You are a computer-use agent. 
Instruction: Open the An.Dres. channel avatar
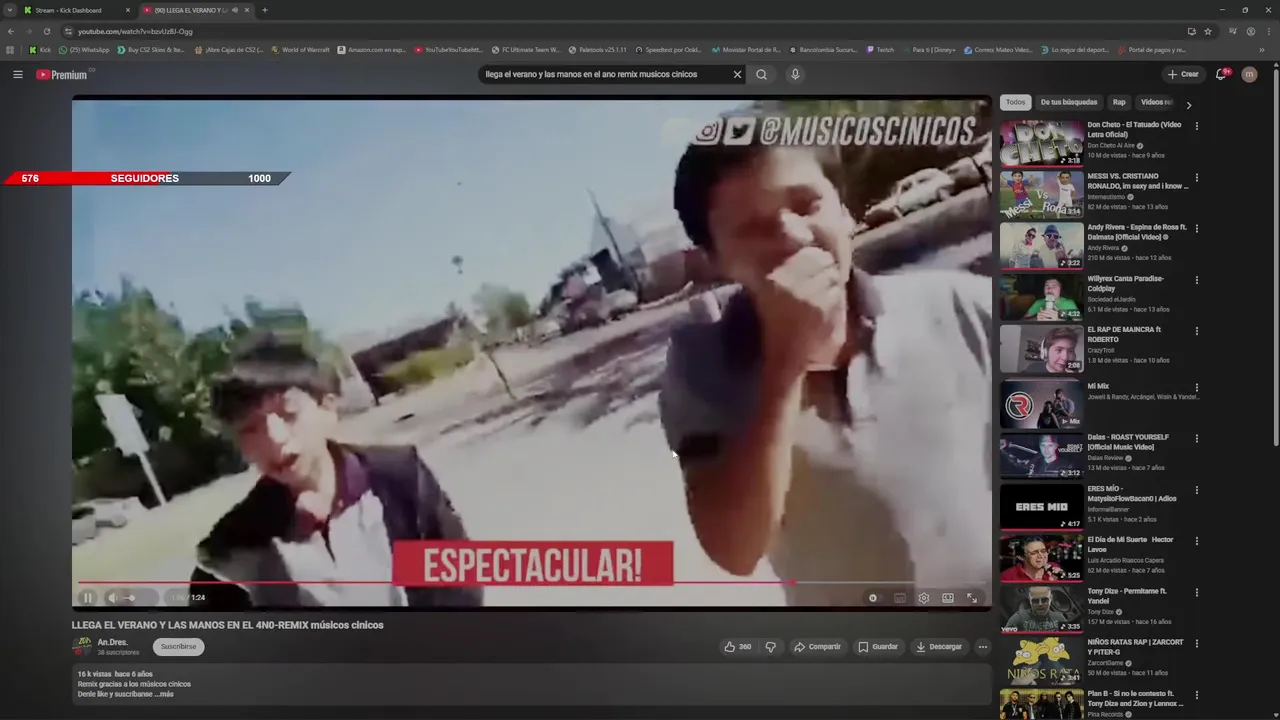(x=81, y=647)
